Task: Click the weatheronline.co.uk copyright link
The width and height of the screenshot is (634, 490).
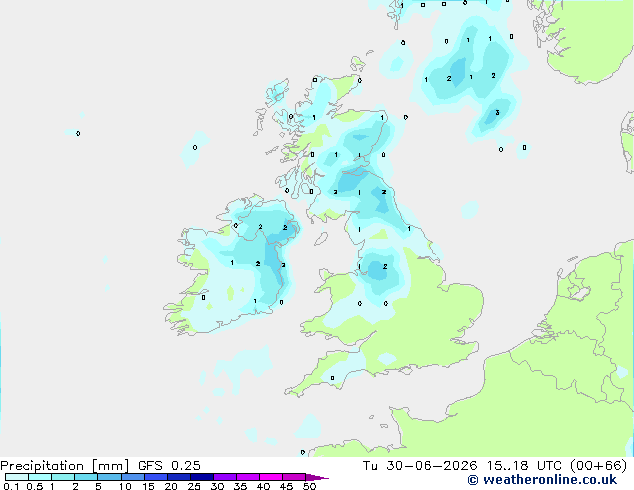Action: pyautogui.click(x=542, y=480)
